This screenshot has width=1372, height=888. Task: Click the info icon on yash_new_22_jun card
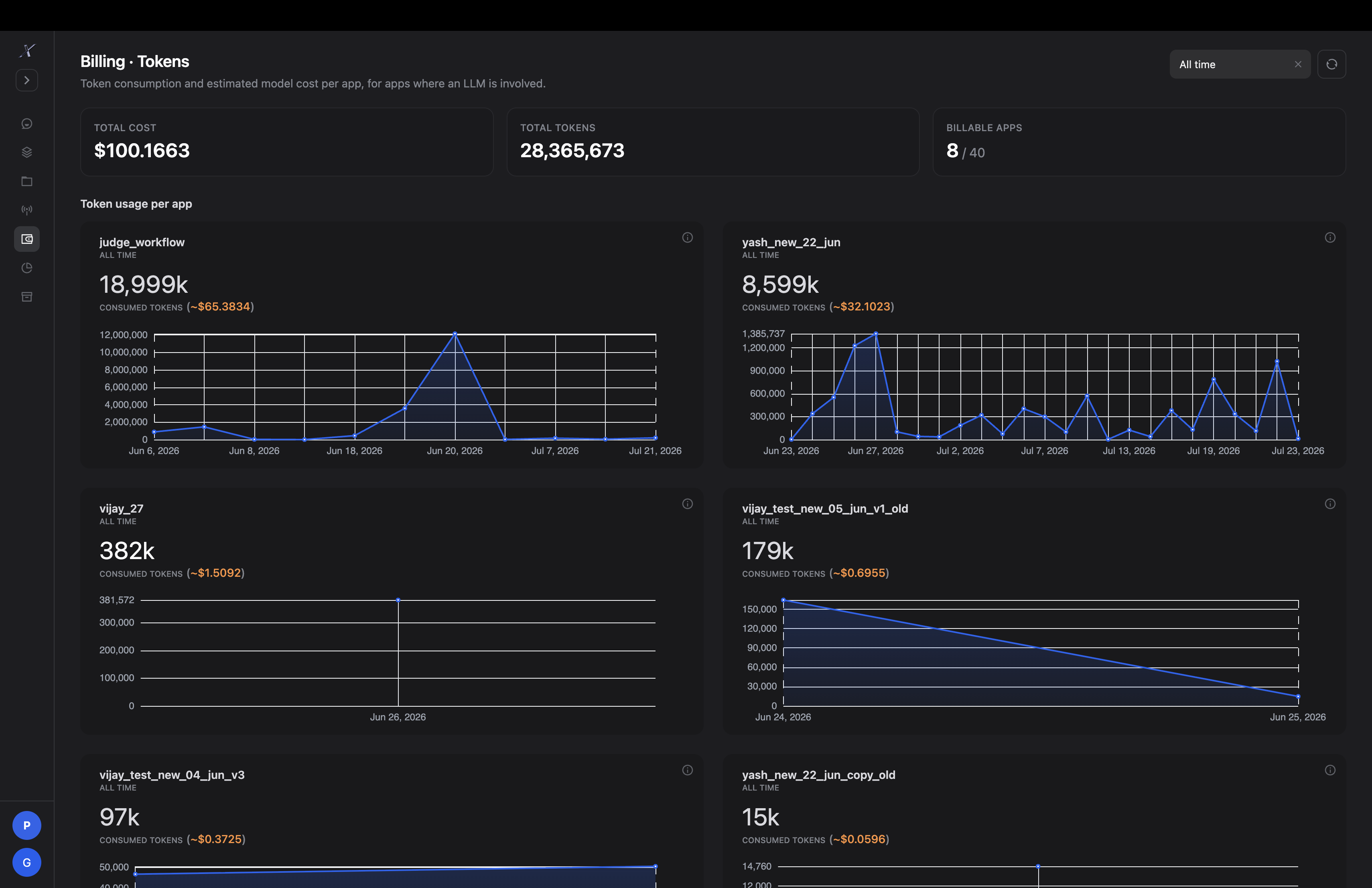coord(1330,237)
